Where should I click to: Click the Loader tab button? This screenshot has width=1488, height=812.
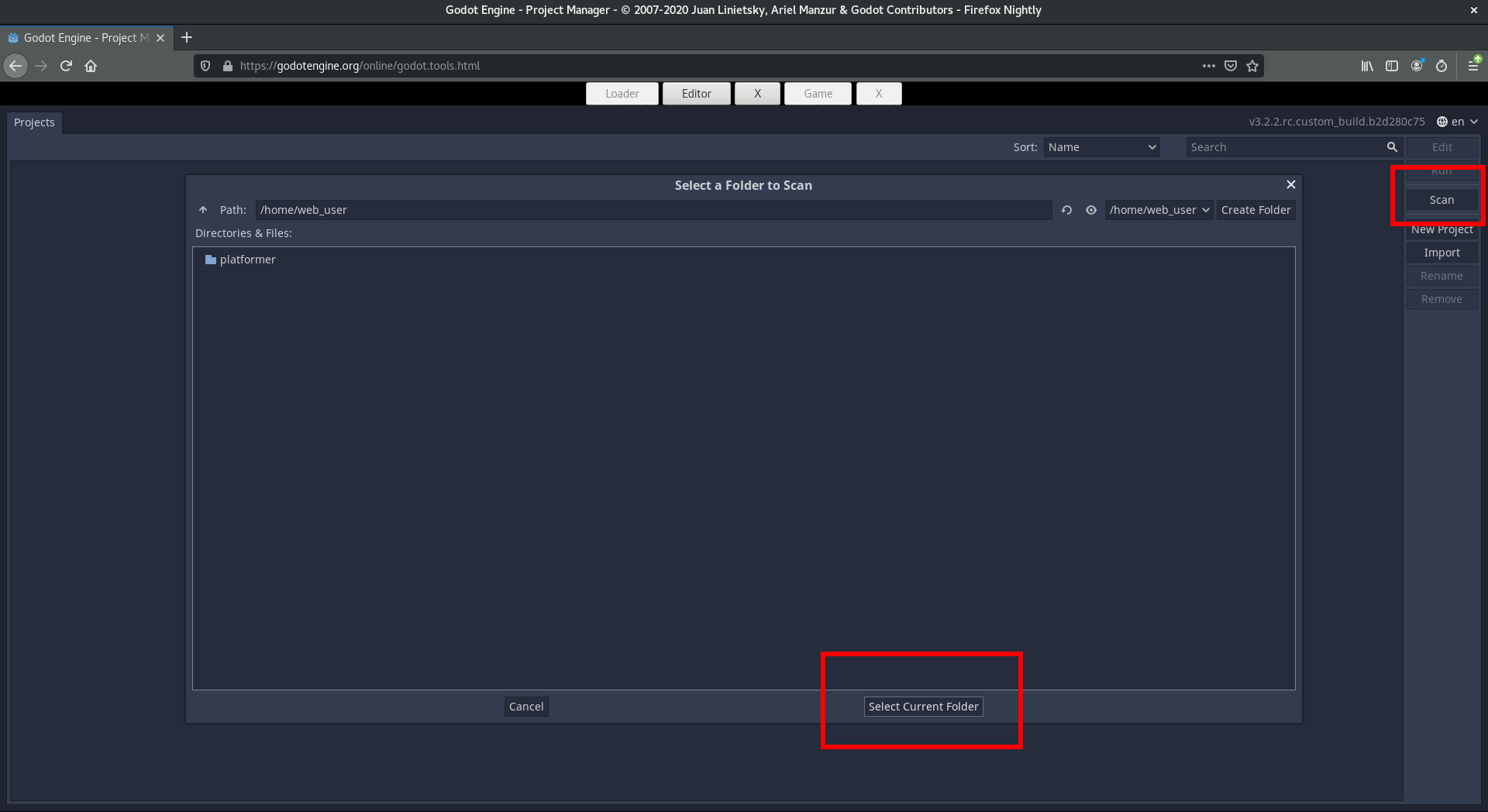622,94
